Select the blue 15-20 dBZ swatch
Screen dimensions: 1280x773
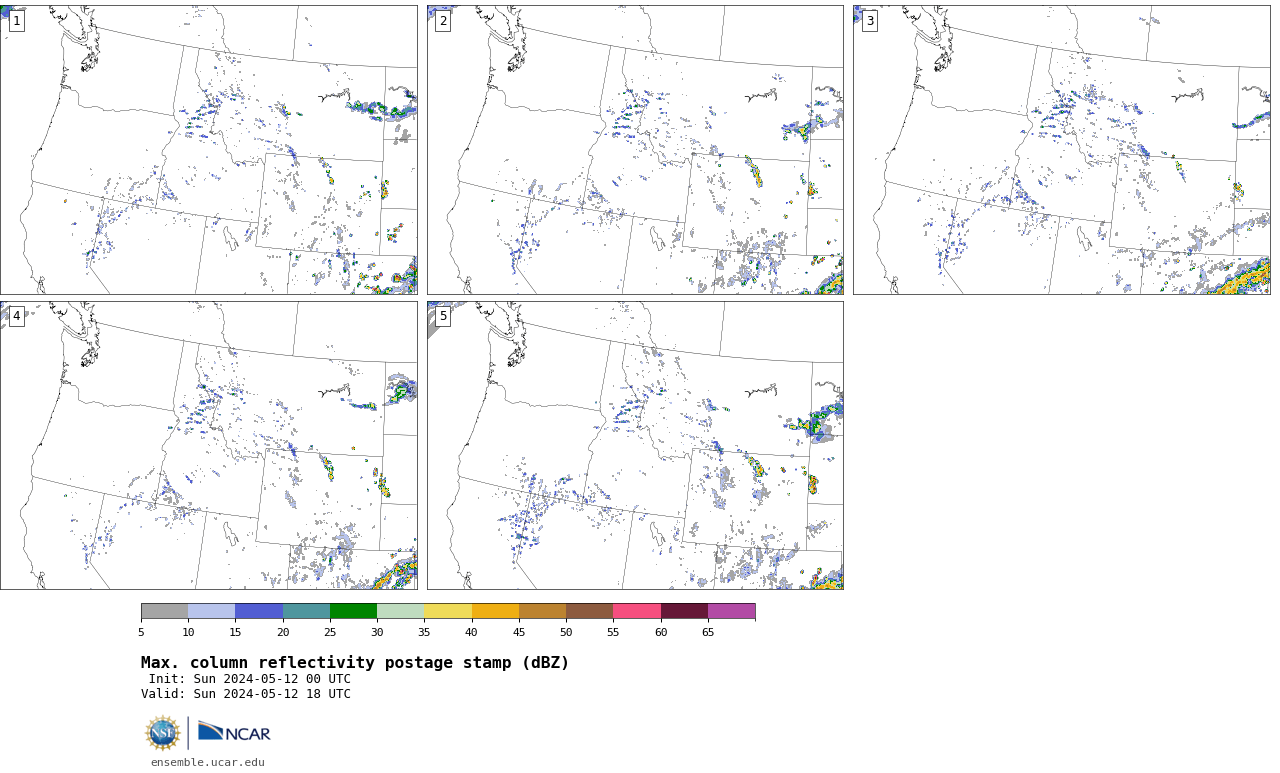tap(259, 611)
